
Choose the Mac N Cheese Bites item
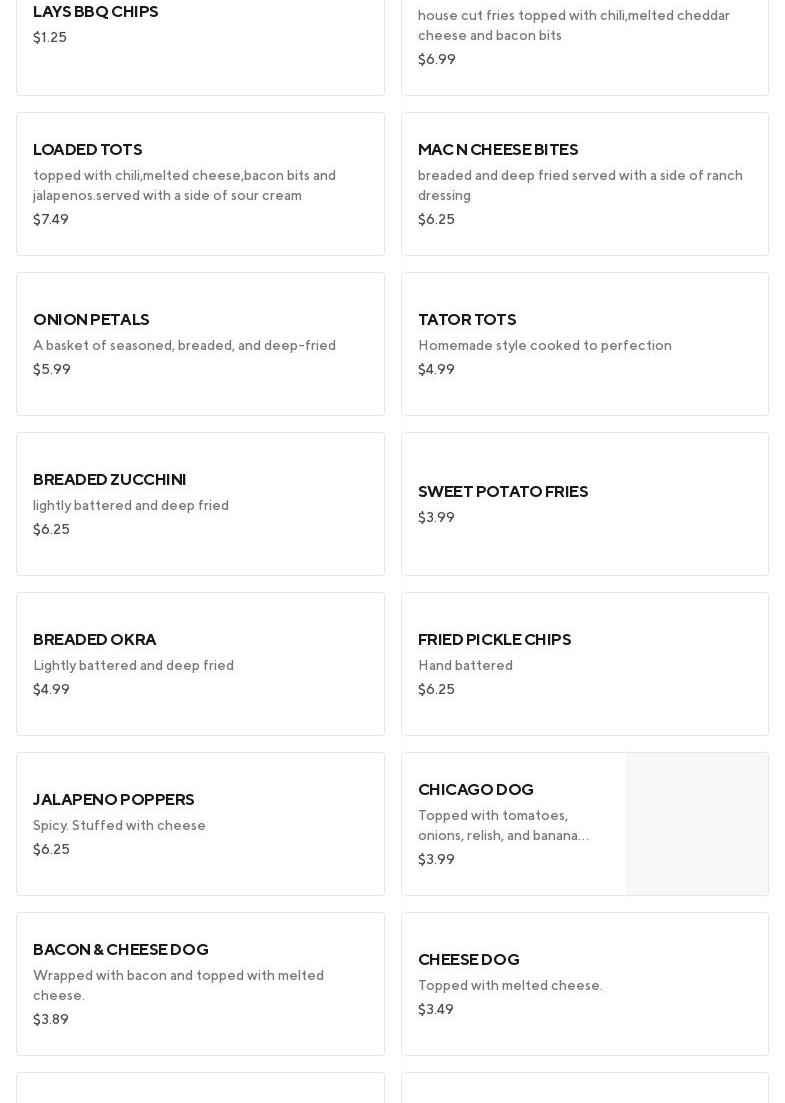[x=584, y=184]
